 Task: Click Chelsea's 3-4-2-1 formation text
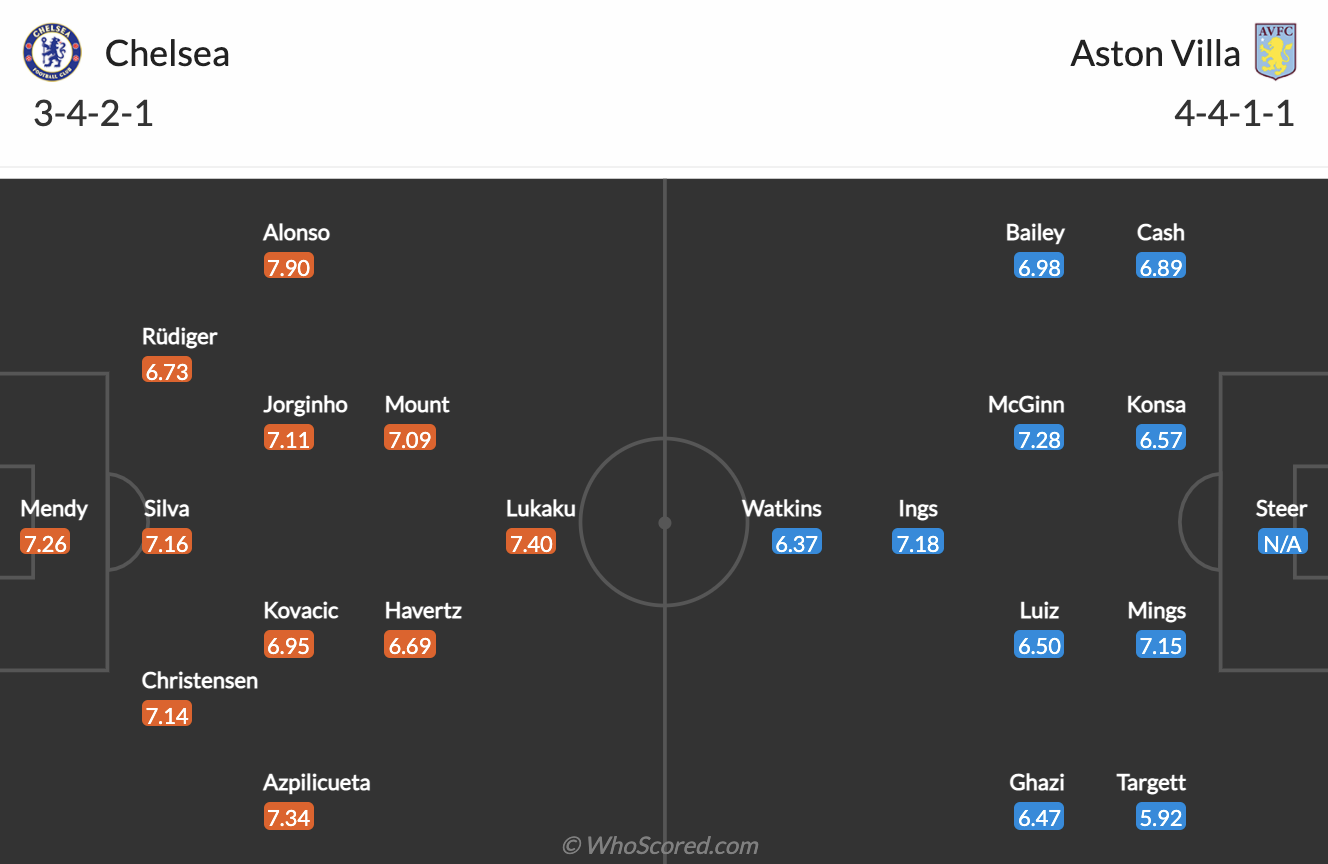coord(93,113)
